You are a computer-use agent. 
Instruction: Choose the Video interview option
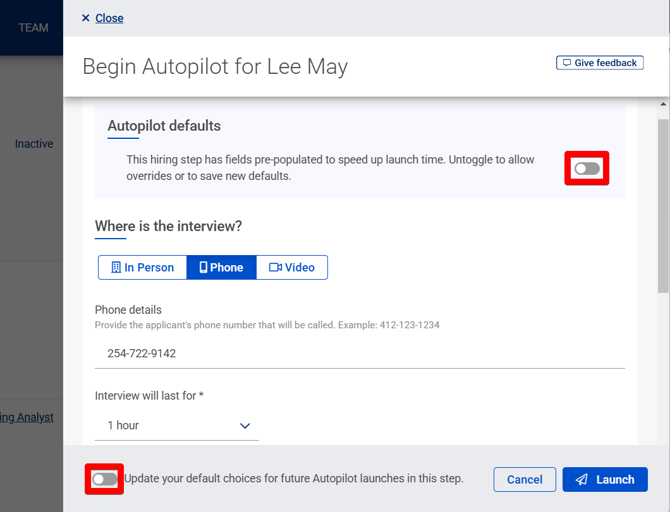(x=292, y=267)
